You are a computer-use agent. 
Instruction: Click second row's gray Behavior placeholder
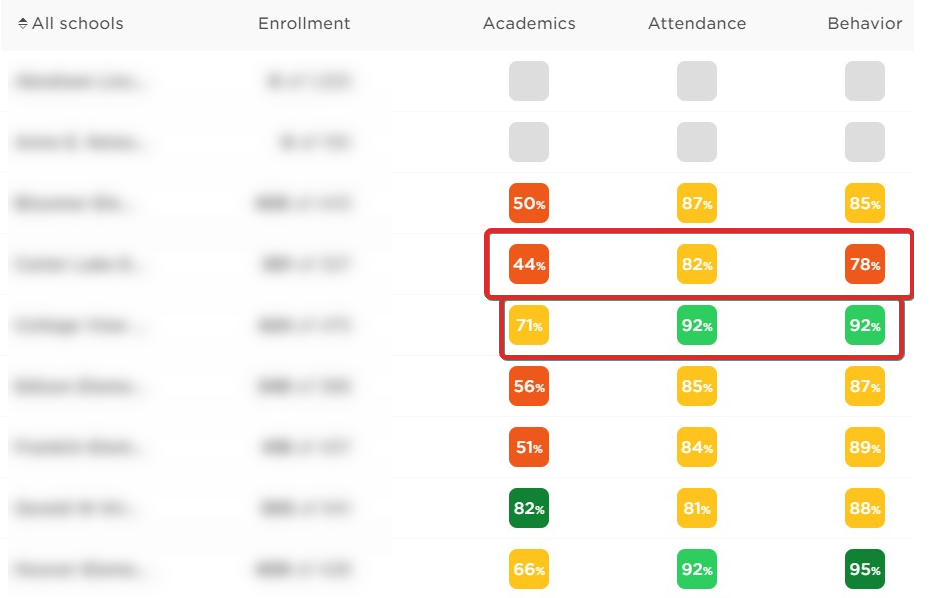865,142
